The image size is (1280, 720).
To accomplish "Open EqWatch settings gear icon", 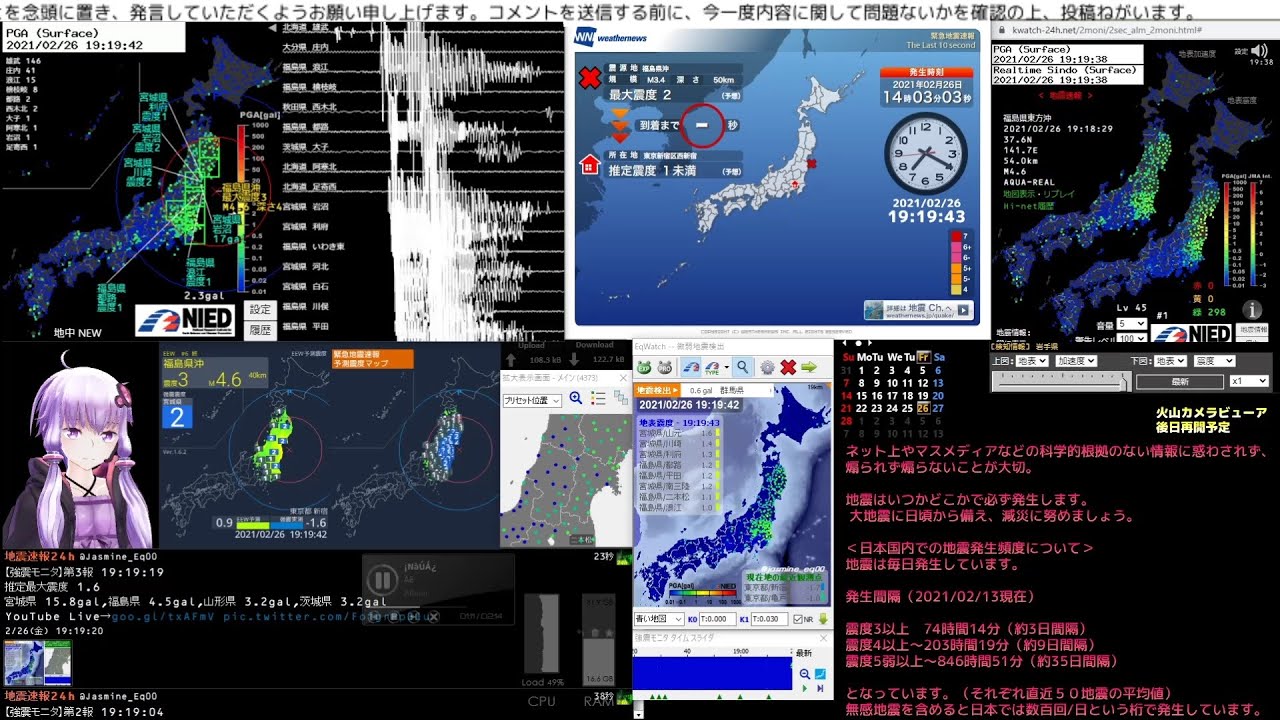I will pos(767,367).
